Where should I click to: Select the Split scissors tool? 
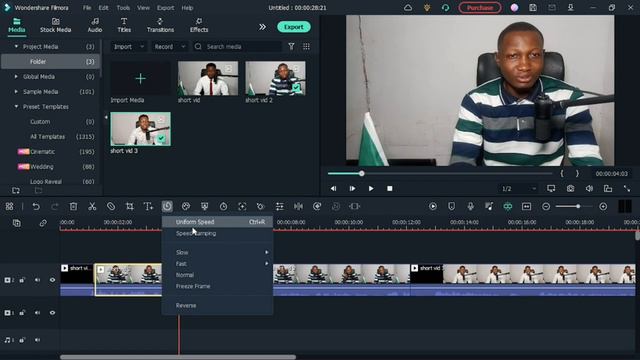pos(92,207)
